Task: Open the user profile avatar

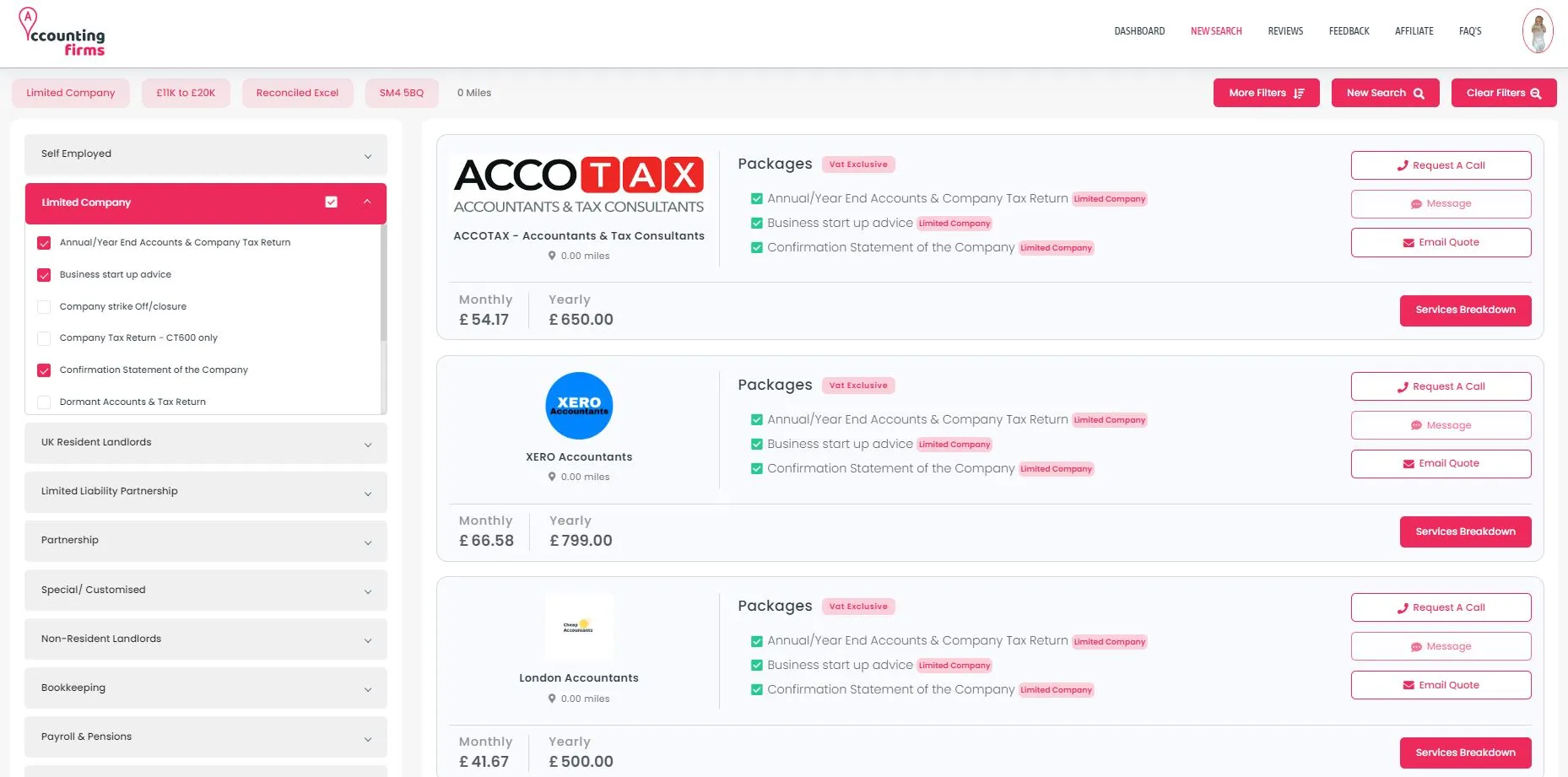Action: coord(1538,31)
